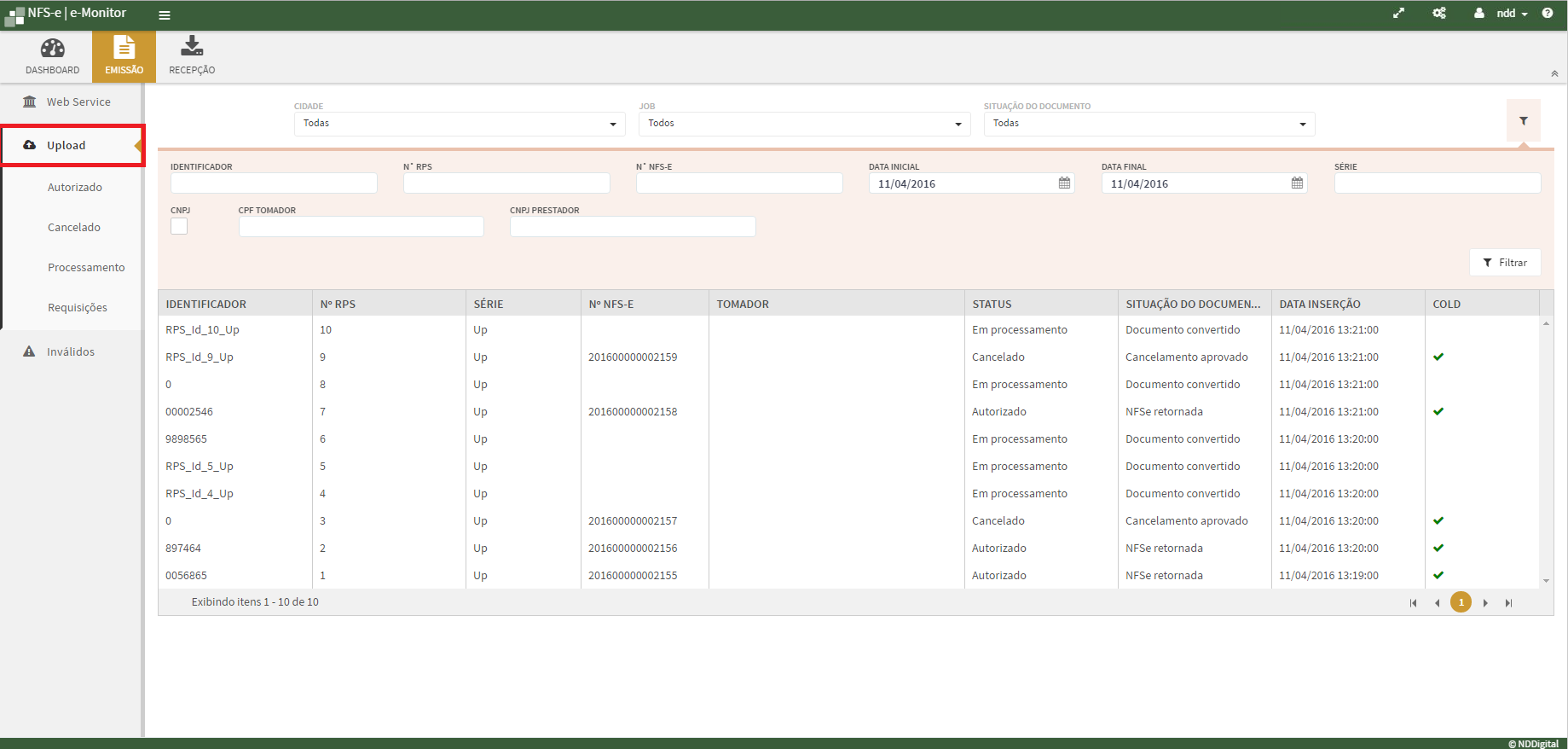Screen dimensions: 1568x749
Task: Click the Filtrar button
Action: coord(1505,263)
